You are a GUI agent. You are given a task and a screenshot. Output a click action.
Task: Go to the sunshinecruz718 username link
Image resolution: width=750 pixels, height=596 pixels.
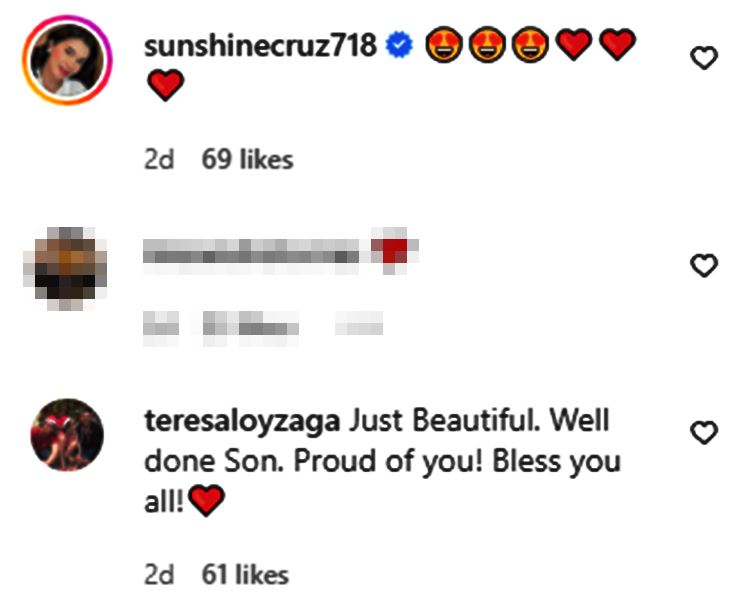261,45
